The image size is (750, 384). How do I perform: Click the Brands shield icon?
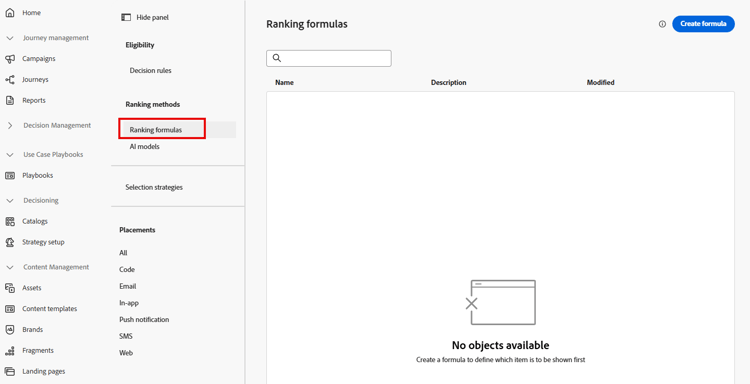coord(10,329)
